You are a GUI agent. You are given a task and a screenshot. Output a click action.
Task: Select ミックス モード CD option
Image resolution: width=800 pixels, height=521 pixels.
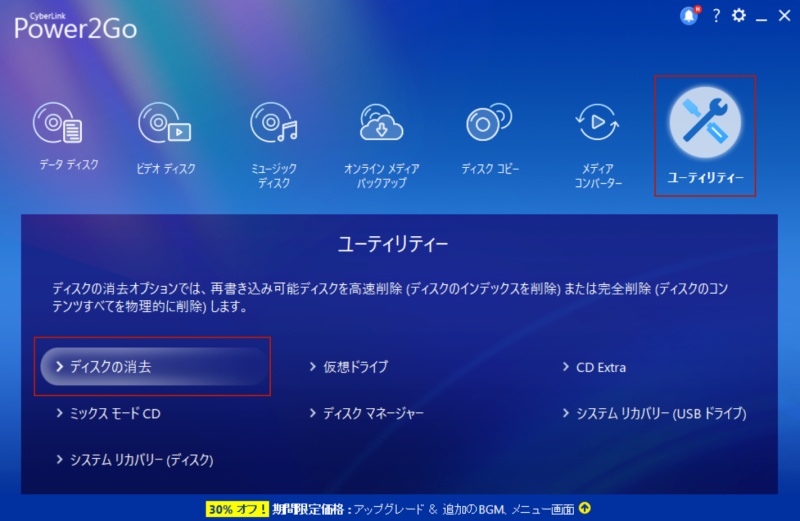(108, 413)
